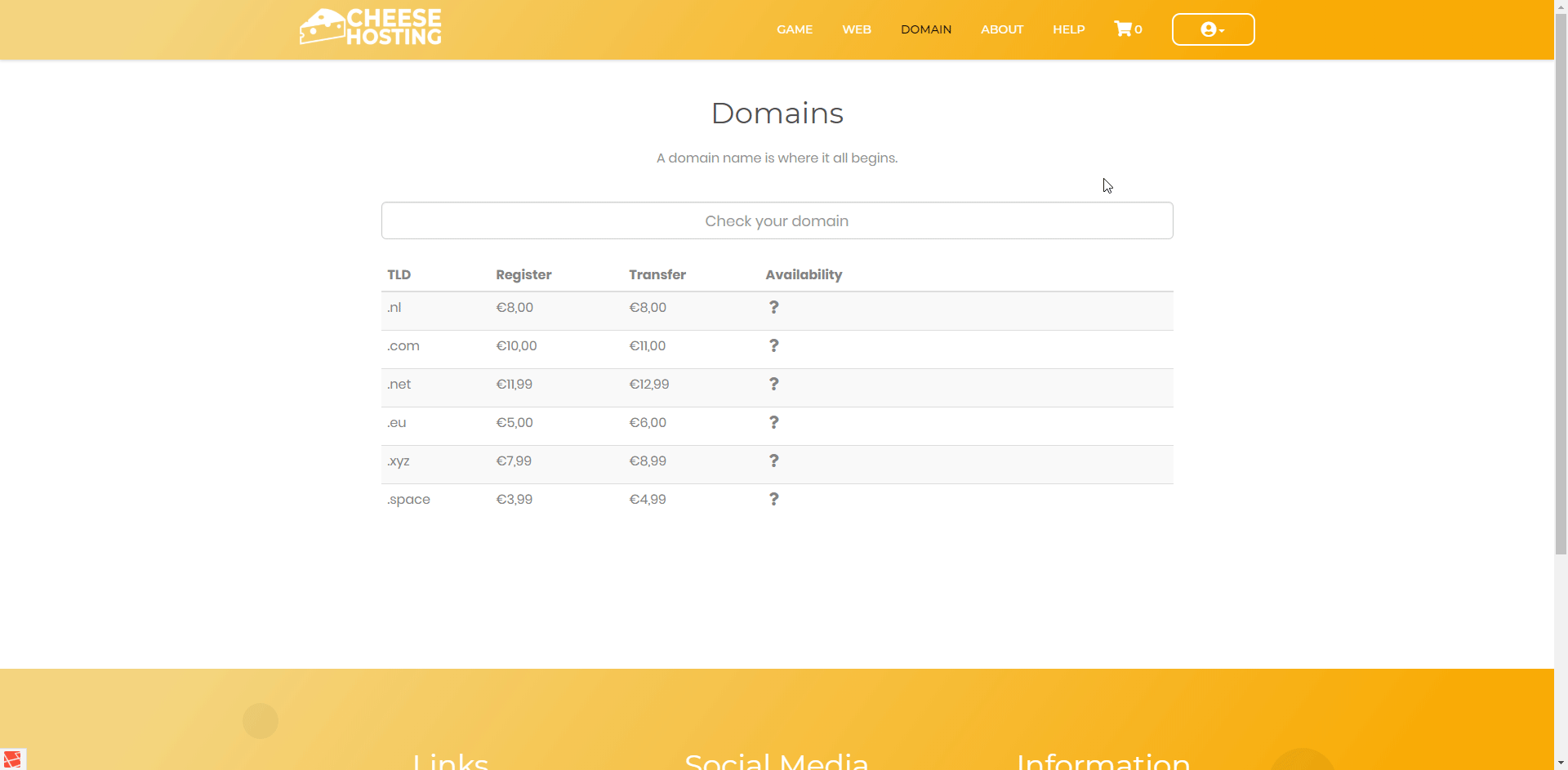Click the red widget icon bottom-left

[x=13, y=759]
